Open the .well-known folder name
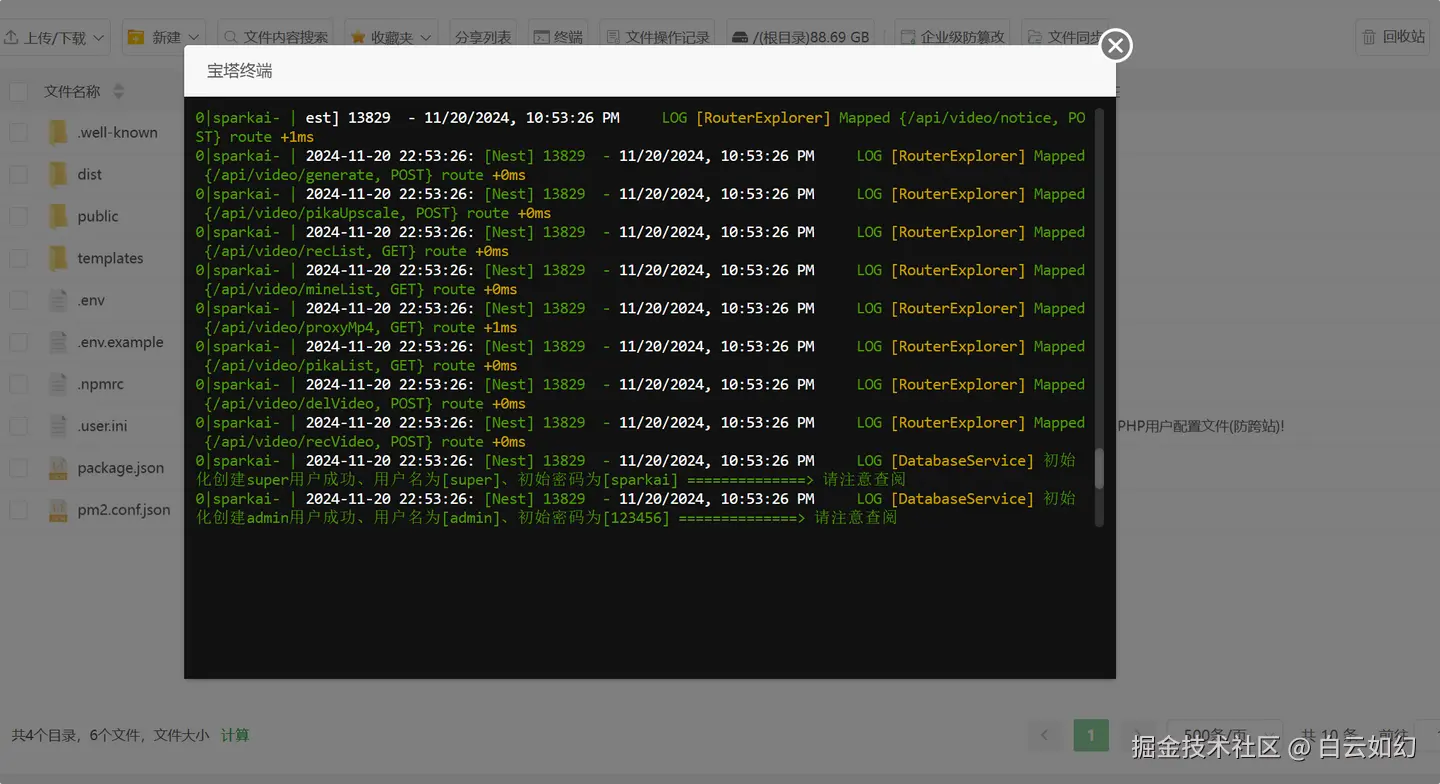The image size is (1440, 784). (x=117, y=132)
